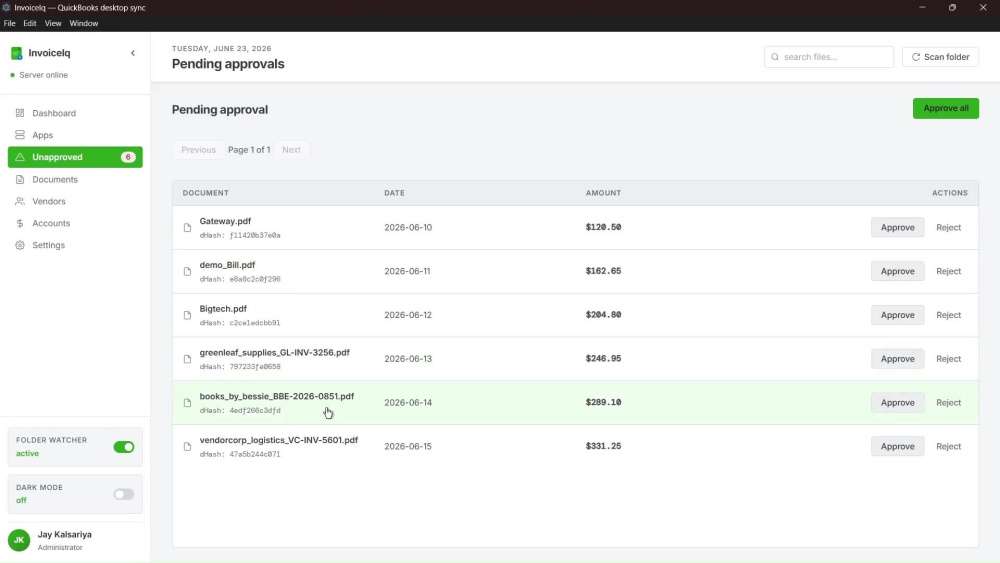Open the Window menu
The height and width of the screenshot is (563, 1000).
point(84,23)
